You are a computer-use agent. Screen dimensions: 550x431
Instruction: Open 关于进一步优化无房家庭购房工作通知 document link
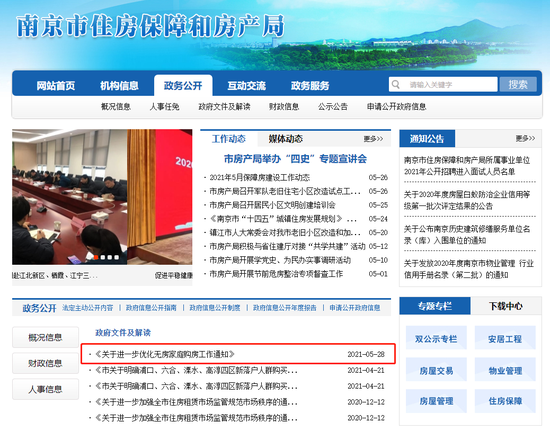(x=165, y=354)
